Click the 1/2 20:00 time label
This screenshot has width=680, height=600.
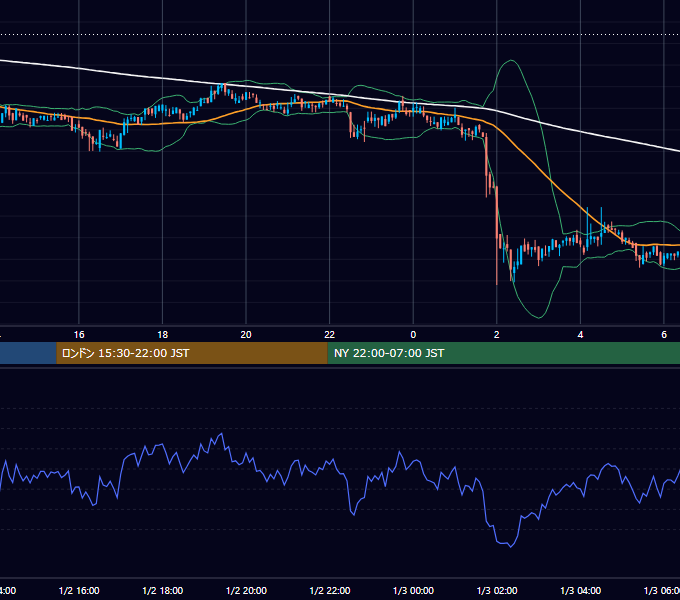[x=246, y=590]
